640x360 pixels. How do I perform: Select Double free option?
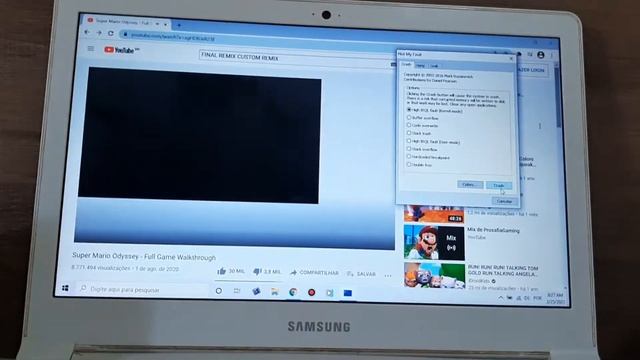420,165
